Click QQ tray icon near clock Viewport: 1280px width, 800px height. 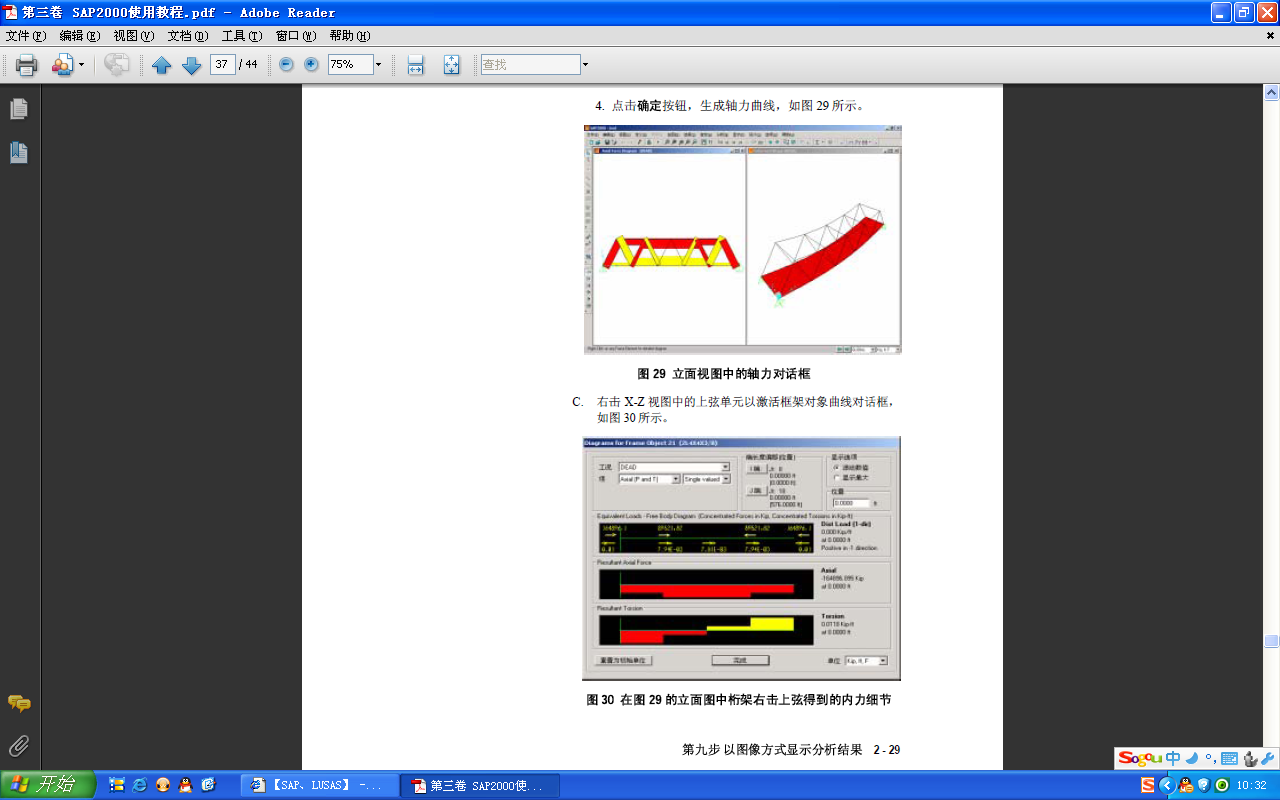pos(1185,785)
